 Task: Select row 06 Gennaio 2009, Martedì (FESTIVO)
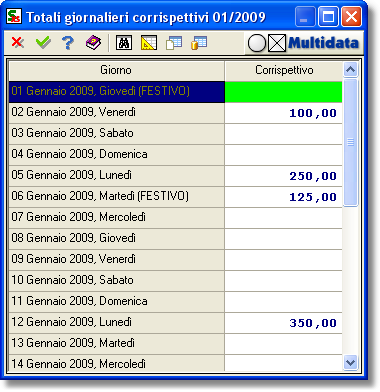coord(117,197)
